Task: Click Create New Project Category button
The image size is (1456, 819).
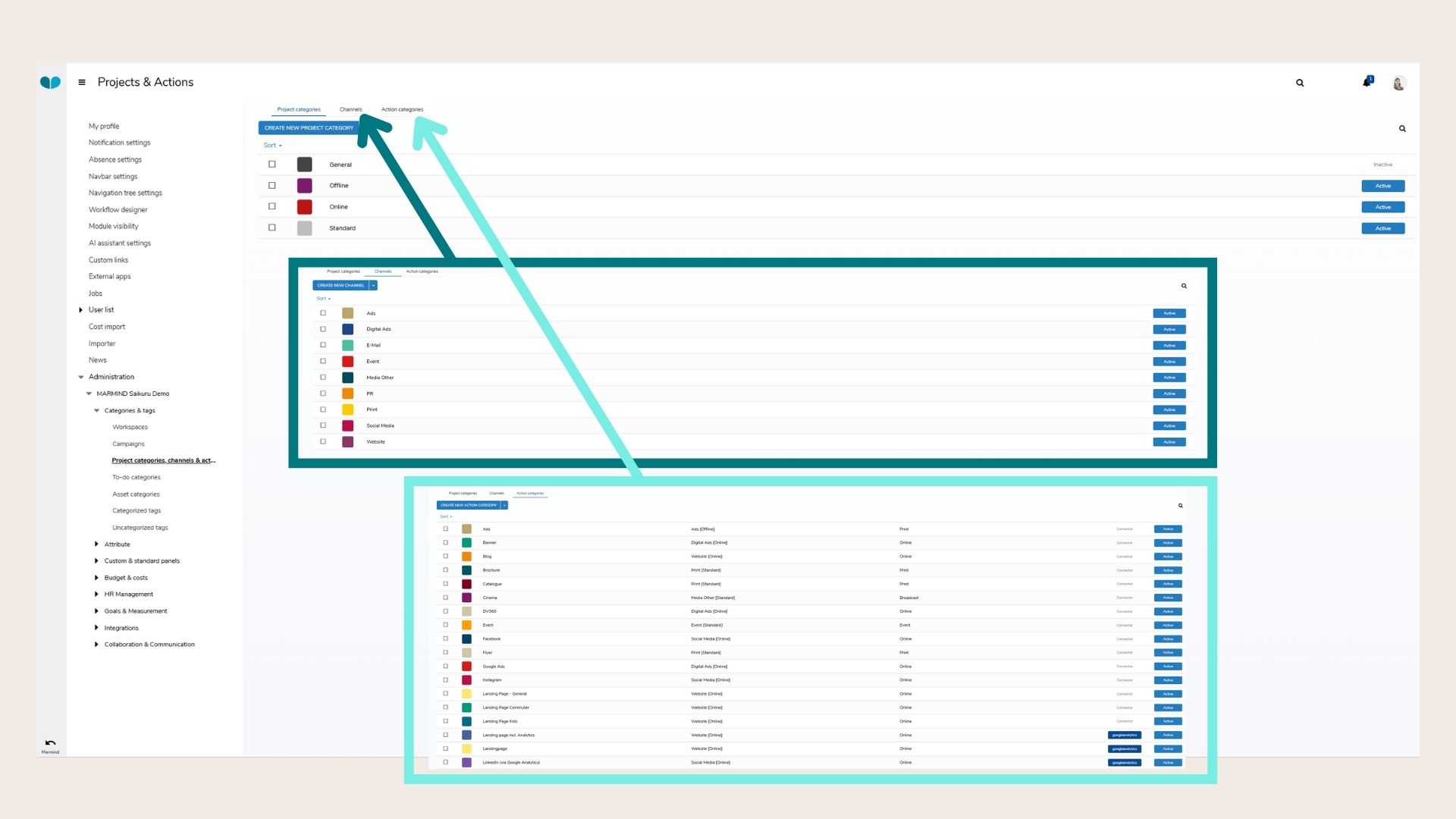Action: [x=309, y=128]
